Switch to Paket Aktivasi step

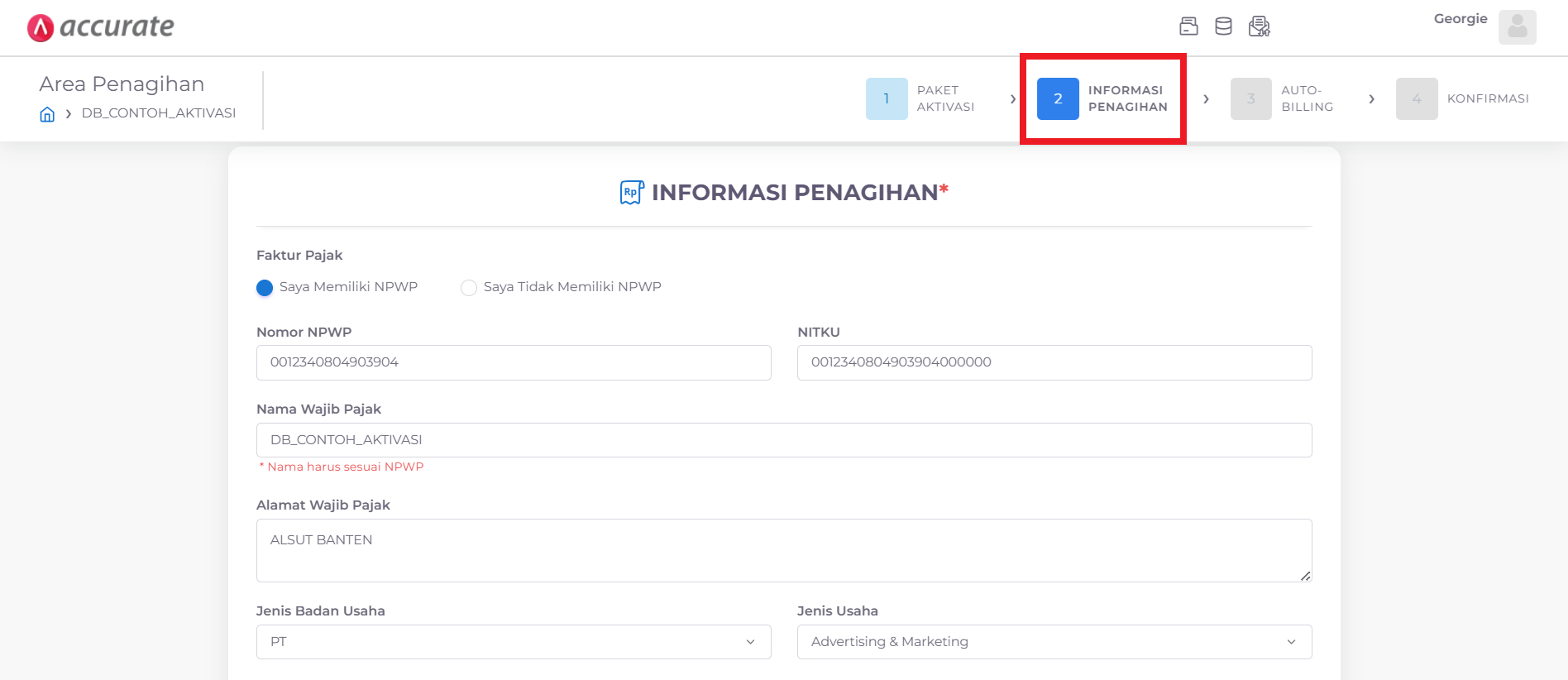(x=945, y=98)
